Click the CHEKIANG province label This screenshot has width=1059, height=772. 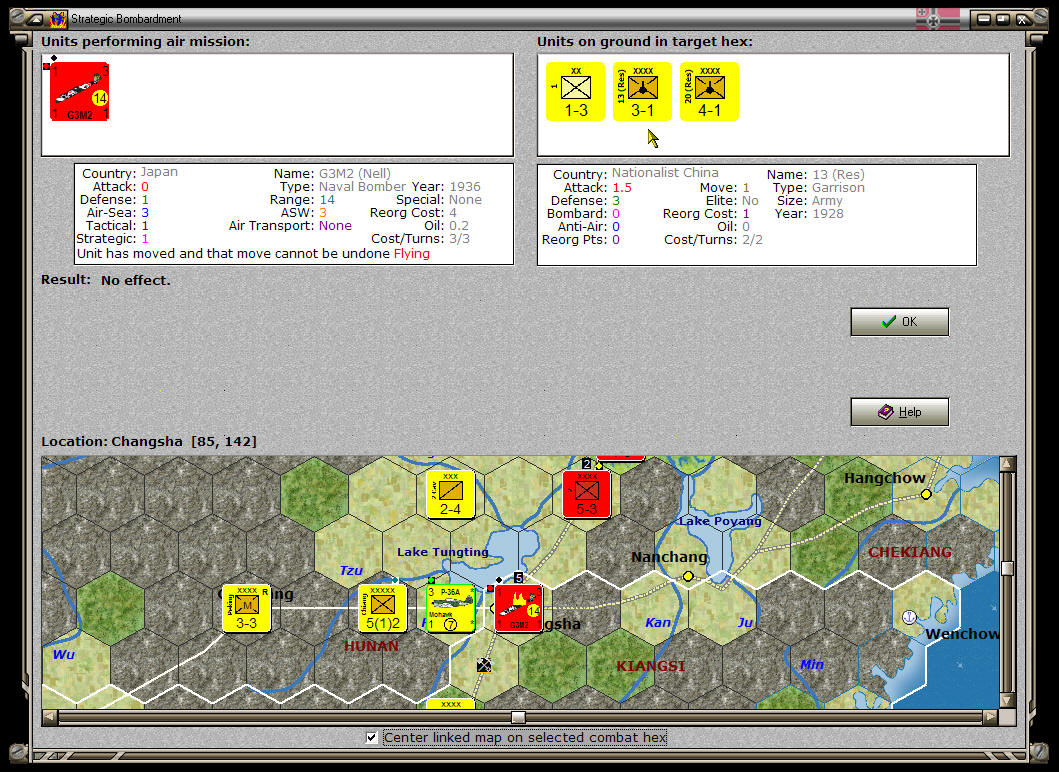point(910,552)
